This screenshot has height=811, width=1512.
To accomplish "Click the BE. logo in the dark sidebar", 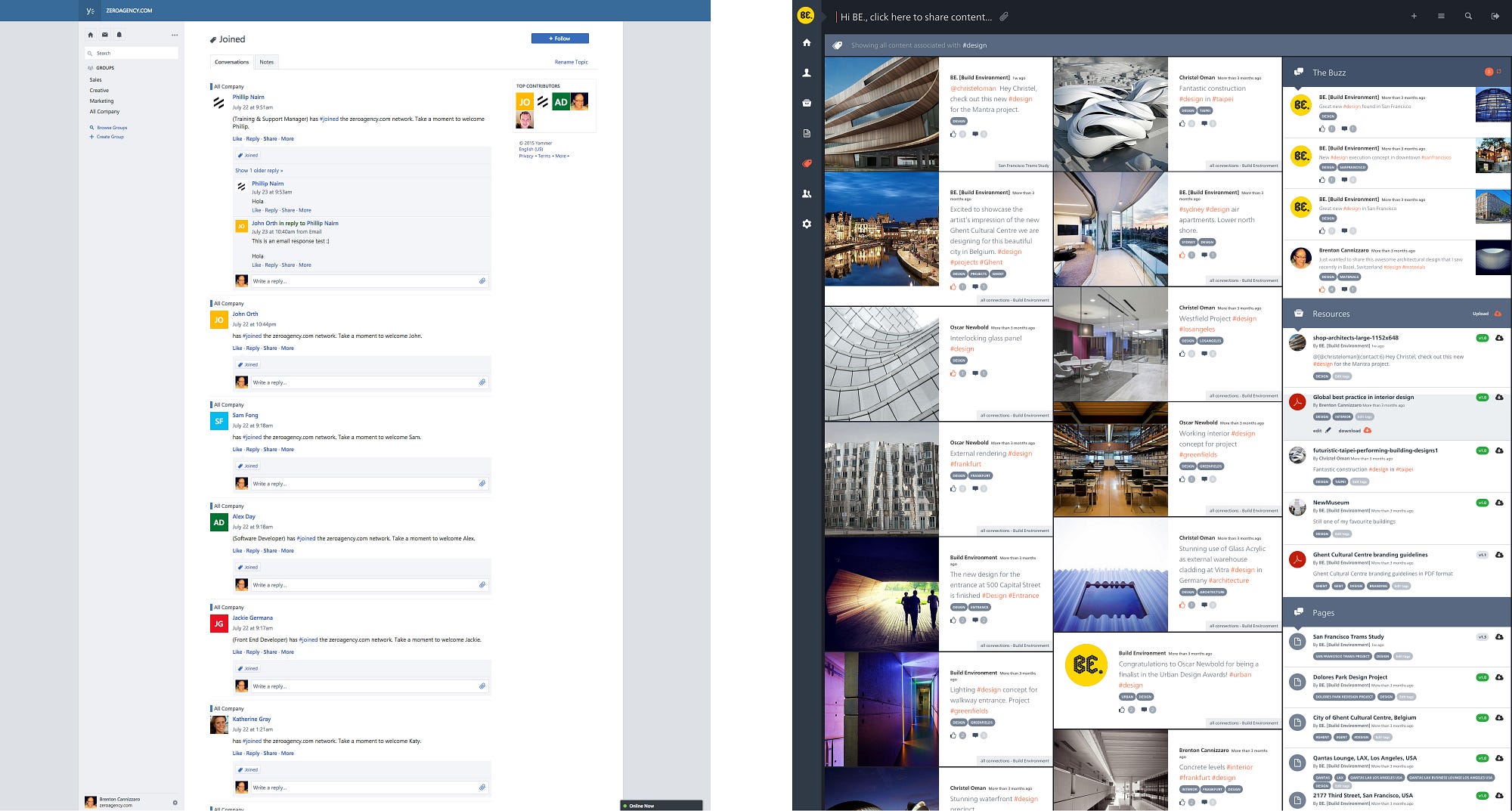I will point(807,15).
